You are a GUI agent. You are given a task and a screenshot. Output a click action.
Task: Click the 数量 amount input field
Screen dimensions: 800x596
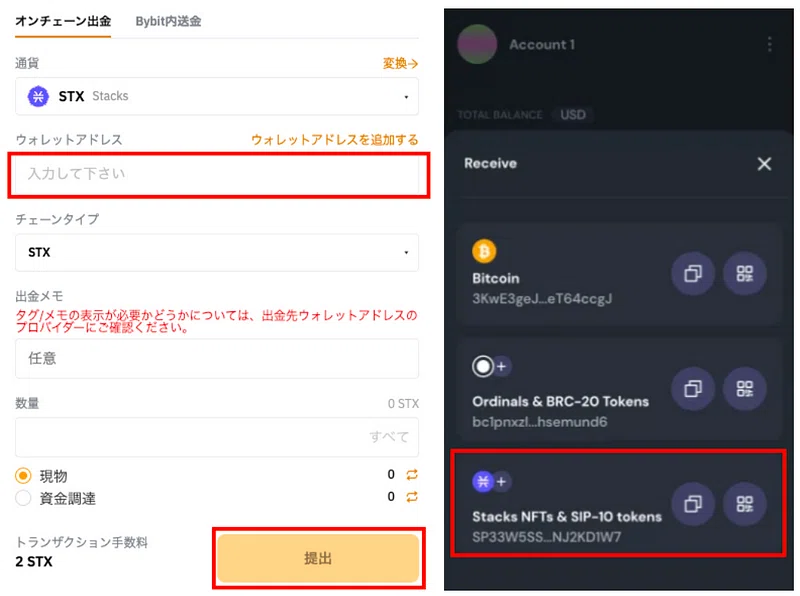pyautogui.click(x=217, y=437)
